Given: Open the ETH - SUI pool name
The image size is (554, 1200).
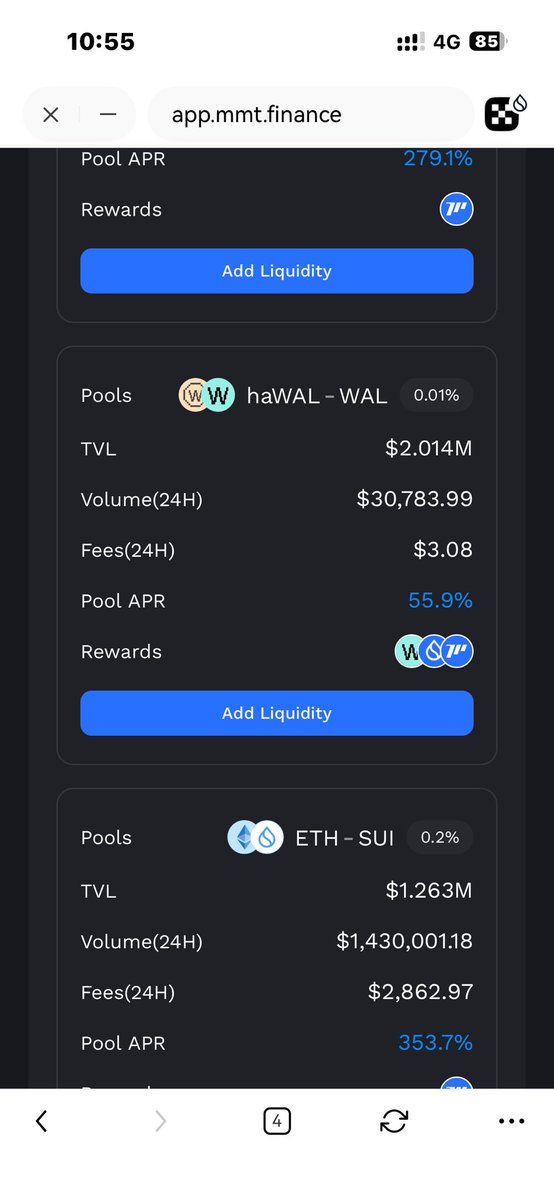Looking at the screenshot, I should [x=344, y=838].
